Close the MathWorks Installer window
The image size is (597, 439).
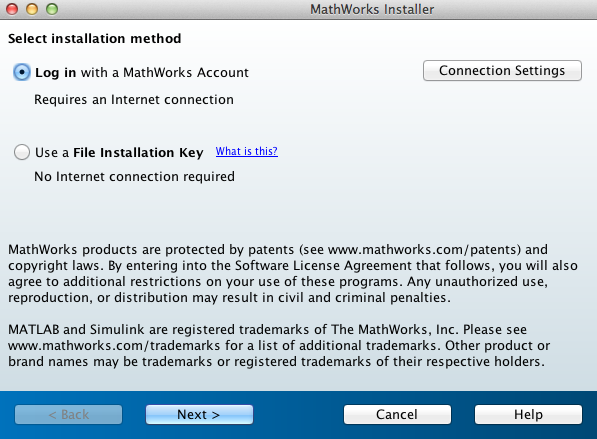pos(12,9)
